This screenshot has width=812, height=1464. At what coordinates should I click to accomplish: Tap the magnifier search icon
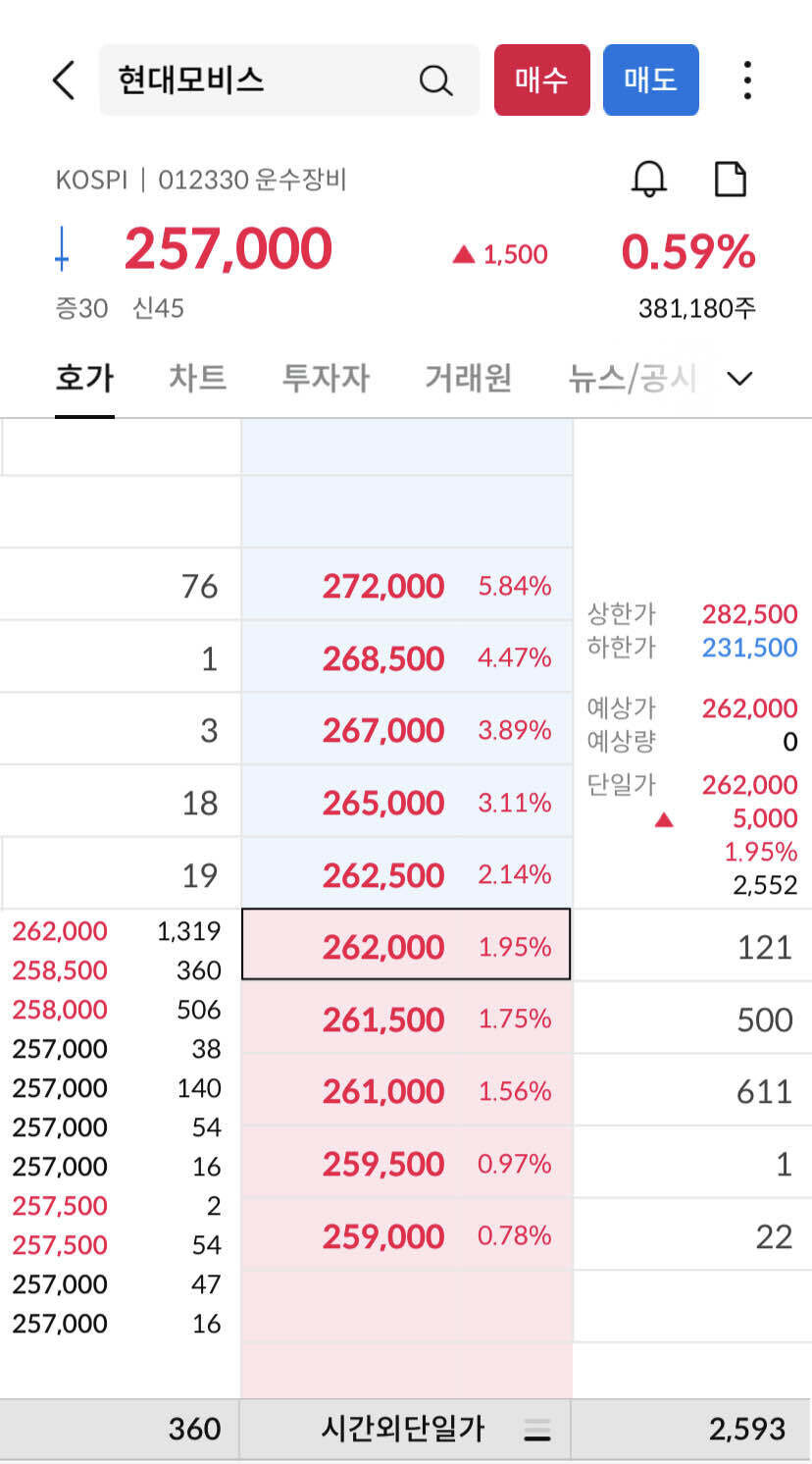(x=435, y=80)
